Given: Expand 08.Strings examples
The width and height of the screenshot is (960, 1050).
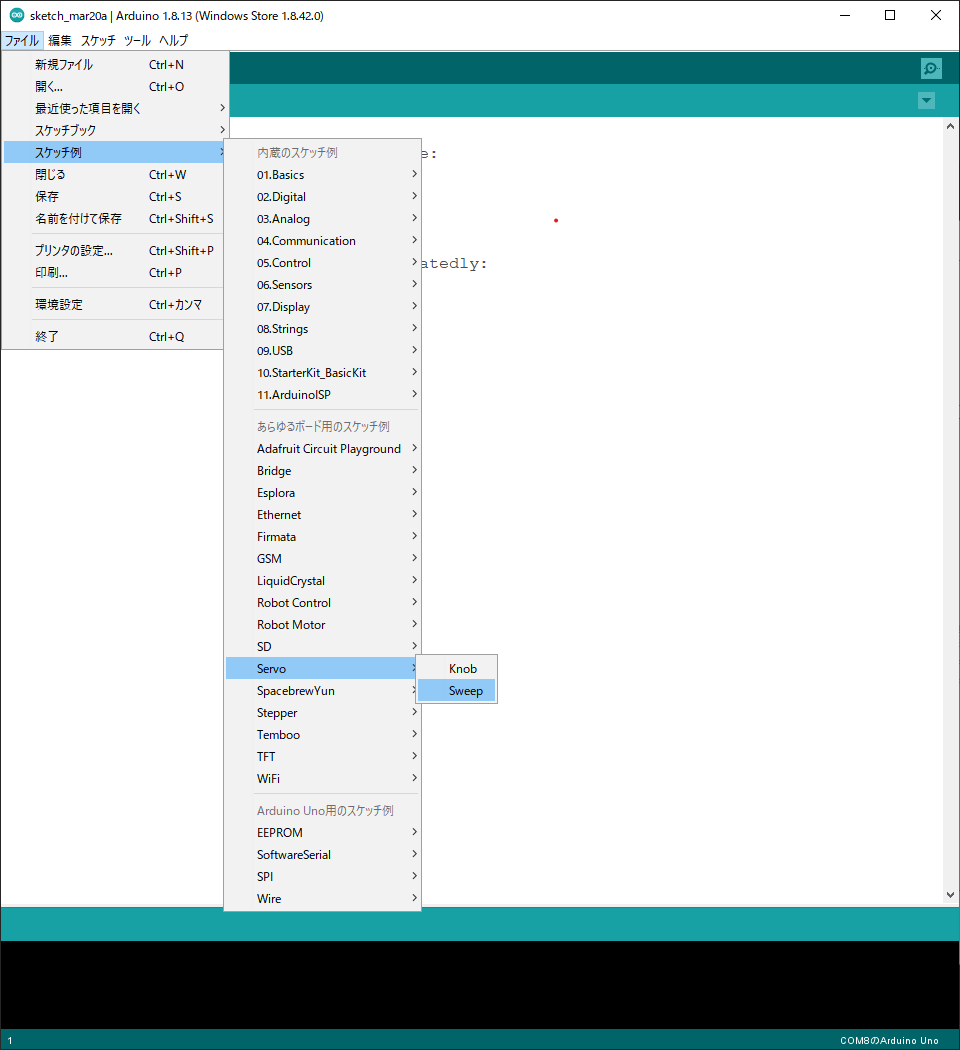Looking at the screenshot, I should click(x=323, y=329).
